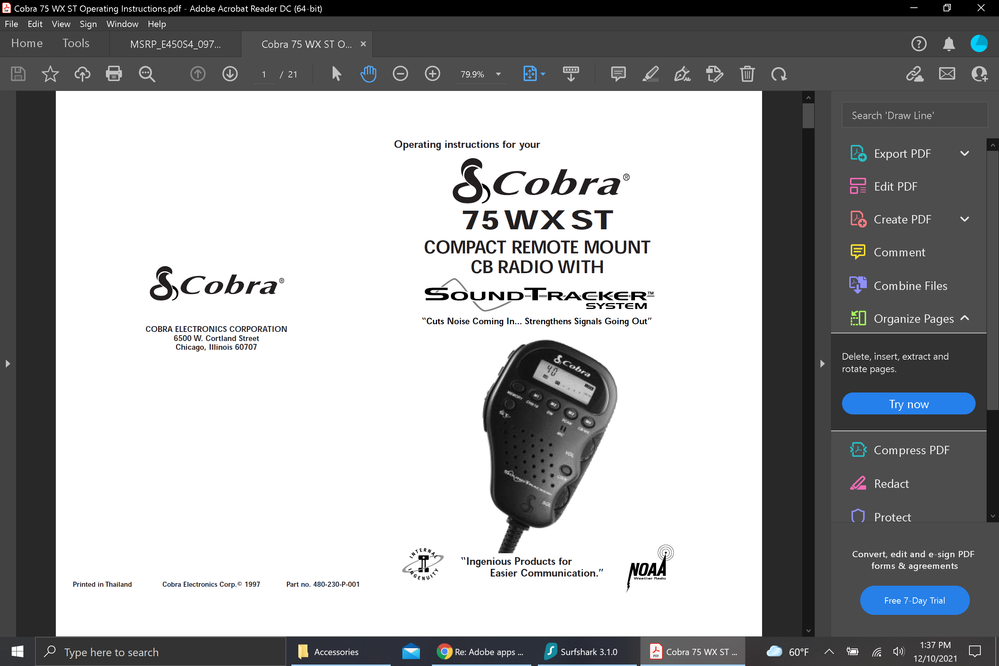The height and width of the screenshot is (666, 999).
Task: Expand the Export PDF options chevron
Action: point(965,154)
